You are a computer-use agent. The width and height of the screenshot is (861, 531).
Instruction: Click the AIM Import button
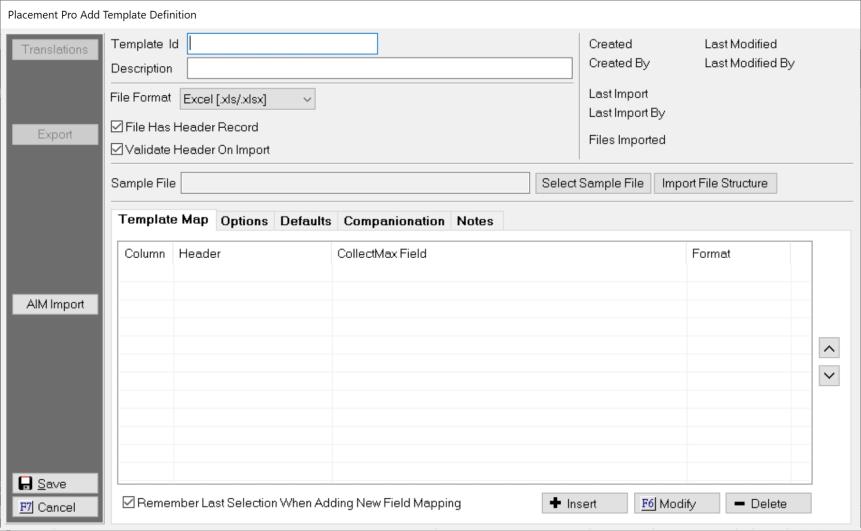(55, 305)
